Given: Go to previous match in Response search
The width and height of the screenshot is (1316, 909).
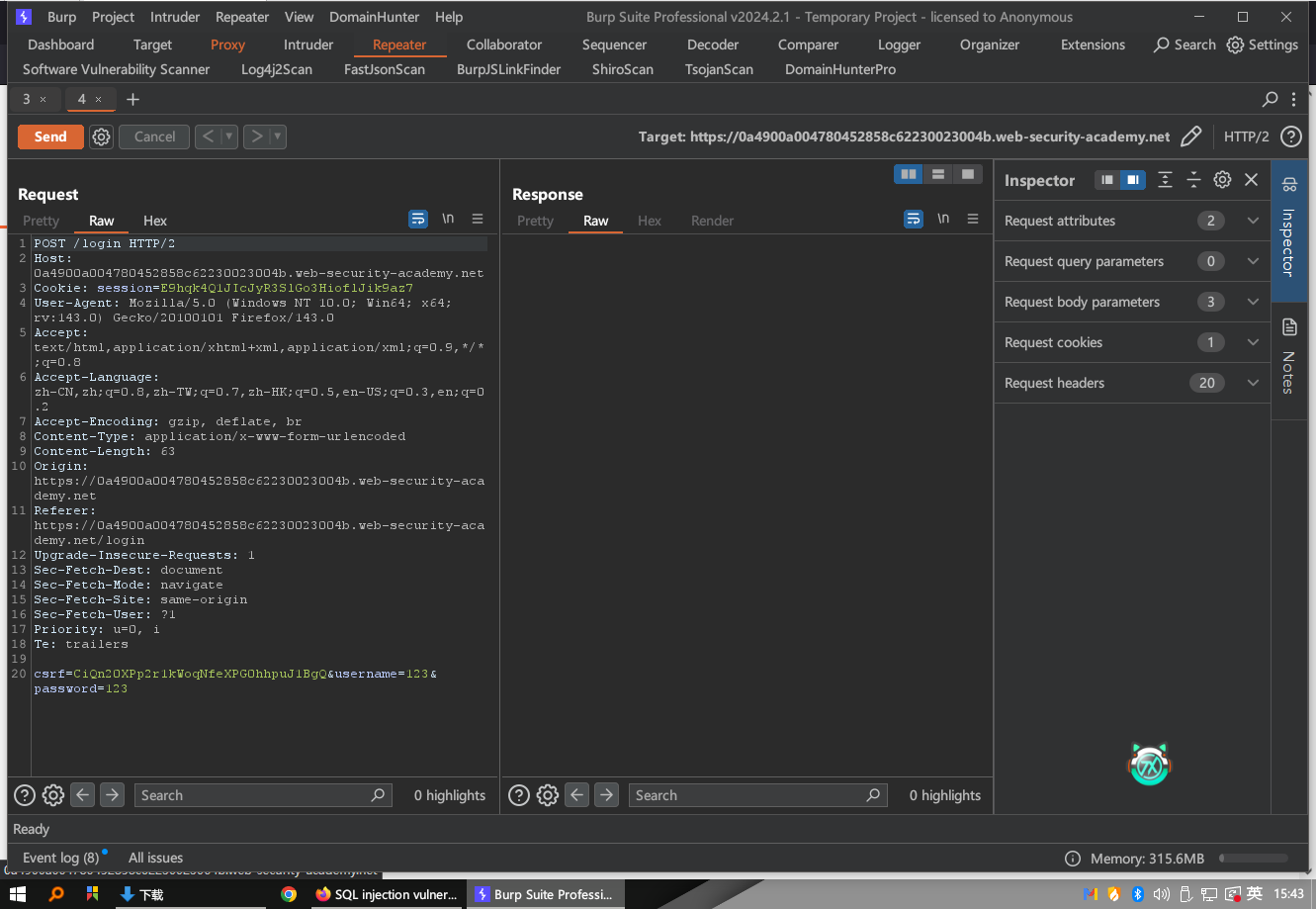Looking at the screenshot, I should click(577, 794).
